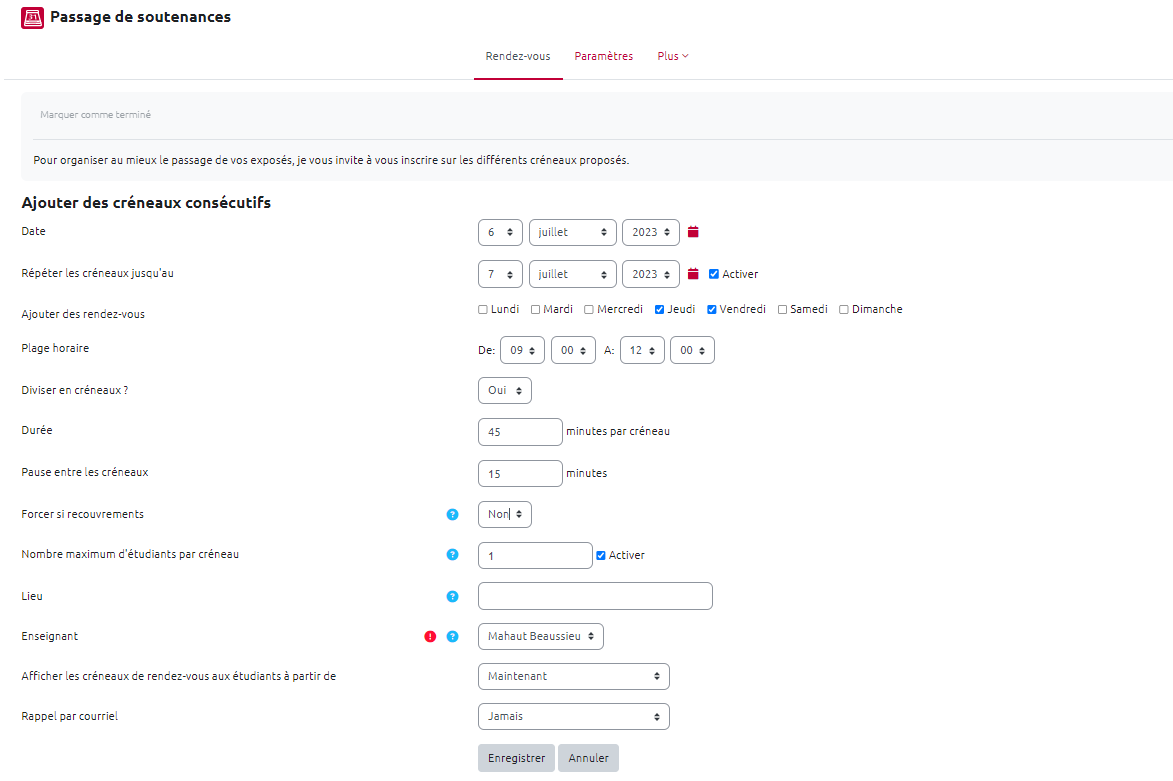This screenshot has width=1173, height=781.
Task: Click the red required icon beside Enseignant
Action: 430,637
